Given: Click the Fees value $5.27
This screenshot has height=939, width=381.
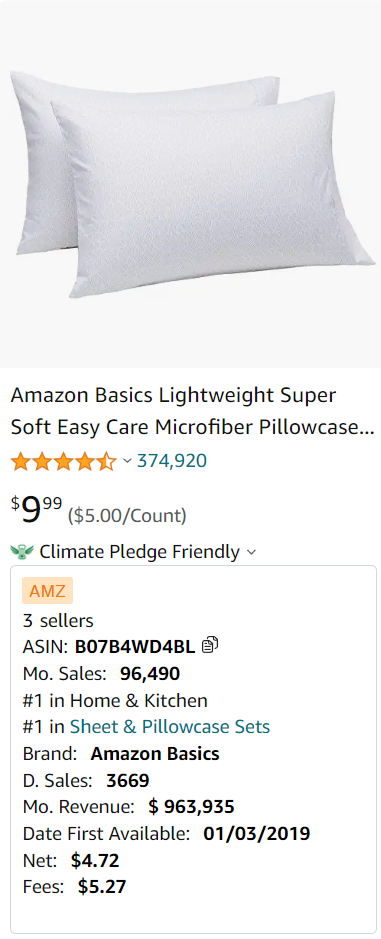Looking at the screenshot, I should [102, 886].
